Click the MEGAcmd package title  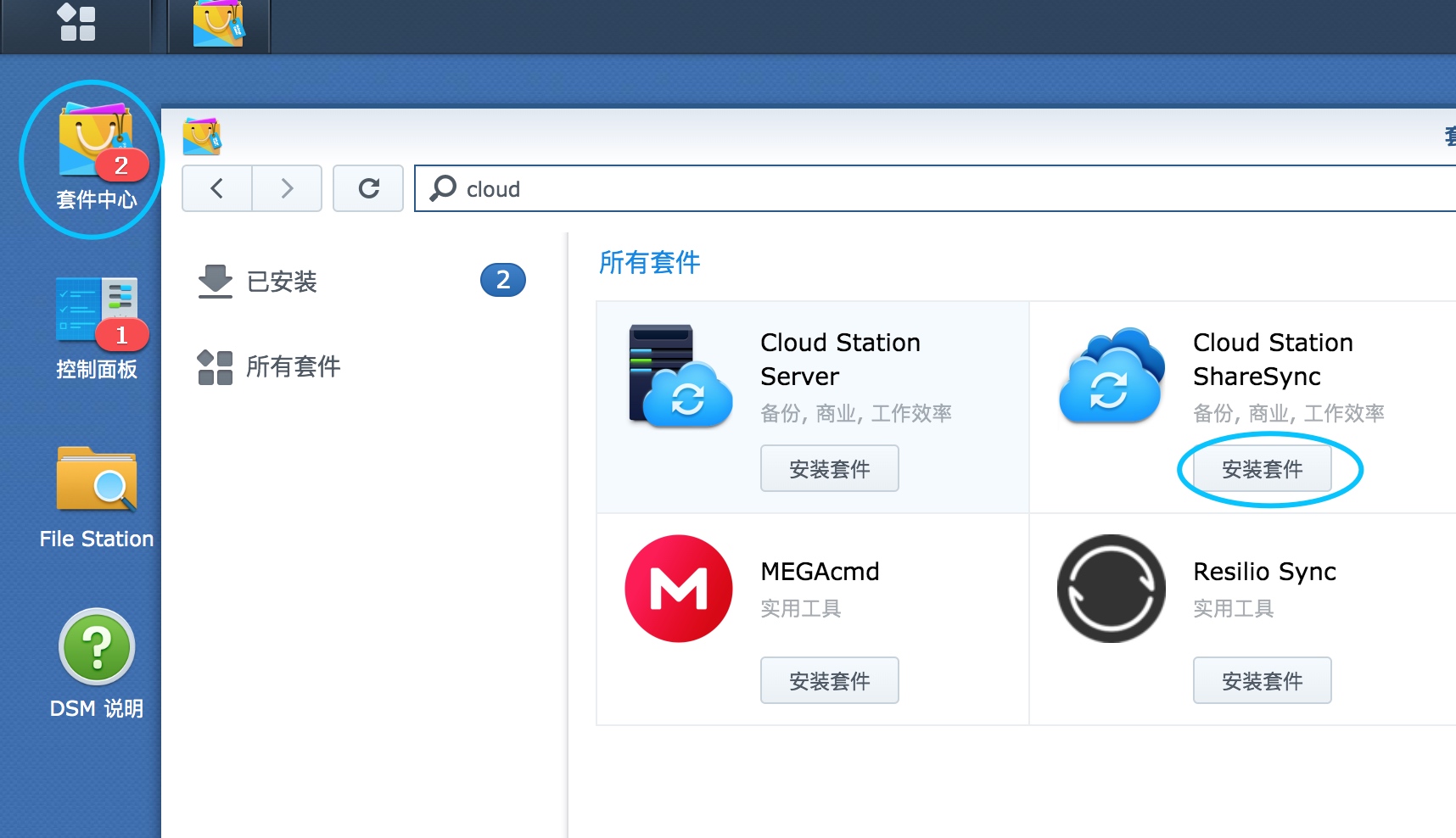(820, 572)
